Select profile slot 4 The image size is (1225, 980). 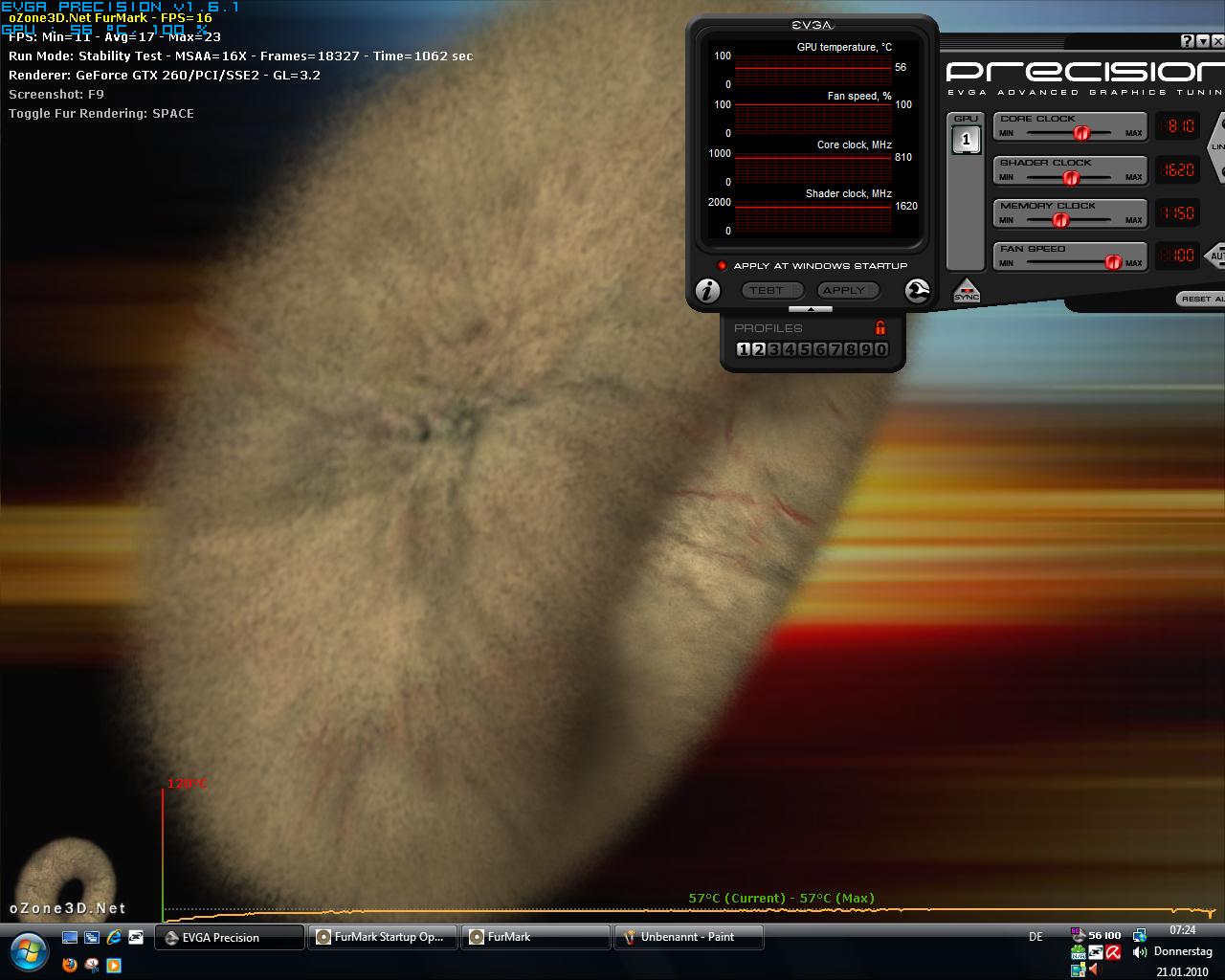coord(789,349)
